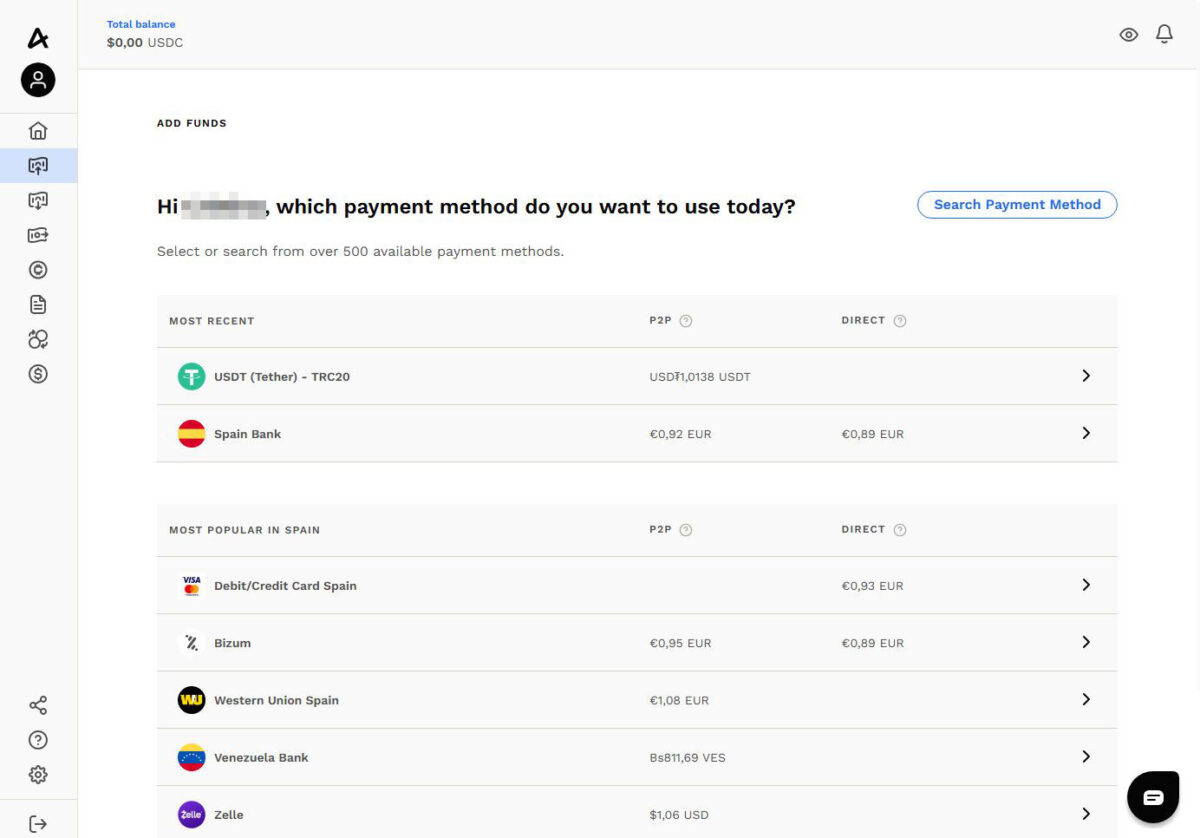The width and height of the screenshot is (1200, 838).
Task: Click the €1,08 EUR Western Union rate
Action: coord(679,700)
